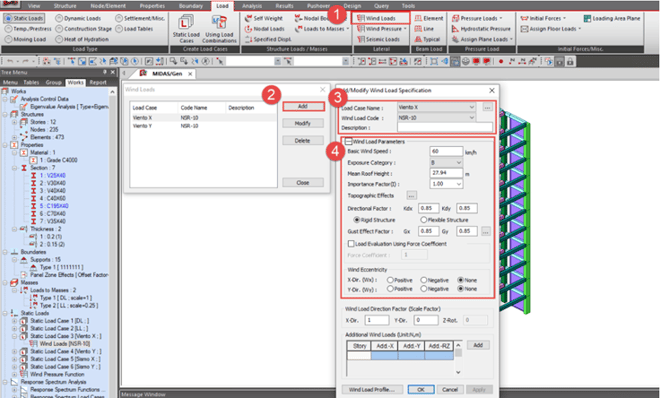Select Typical beam load tool
Viewport: 660px width, 398px height.
427,40
